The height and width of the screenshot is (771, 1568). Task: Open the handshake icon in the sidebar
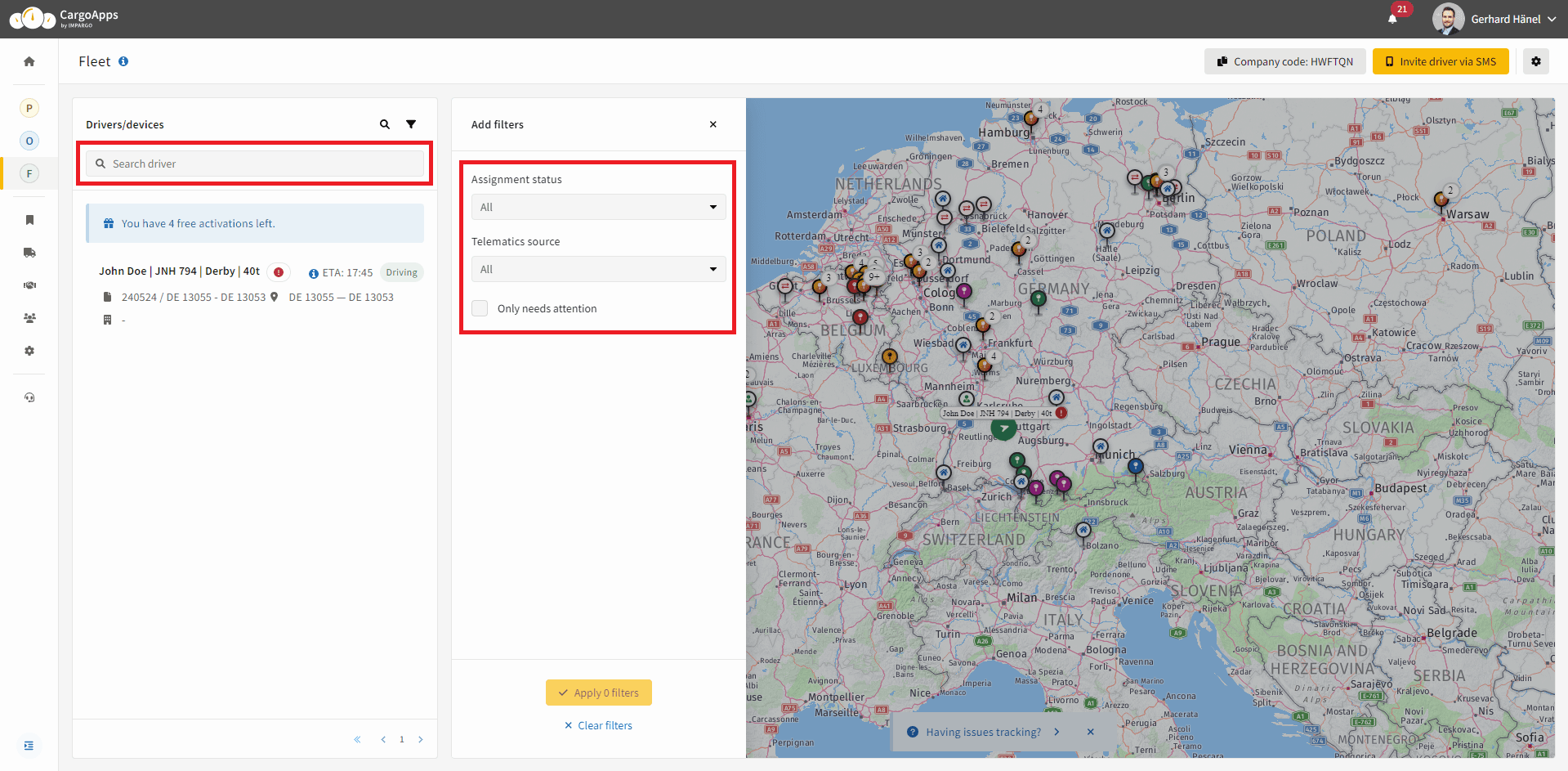29,285
